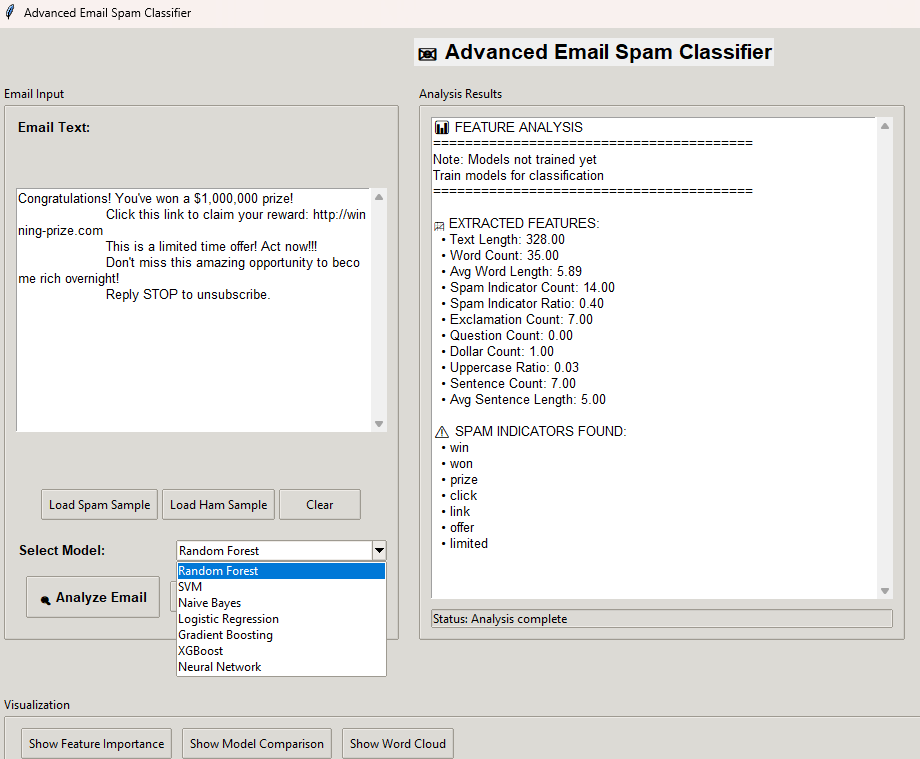Show the Word Cloud visualization

tap(397, 744)
